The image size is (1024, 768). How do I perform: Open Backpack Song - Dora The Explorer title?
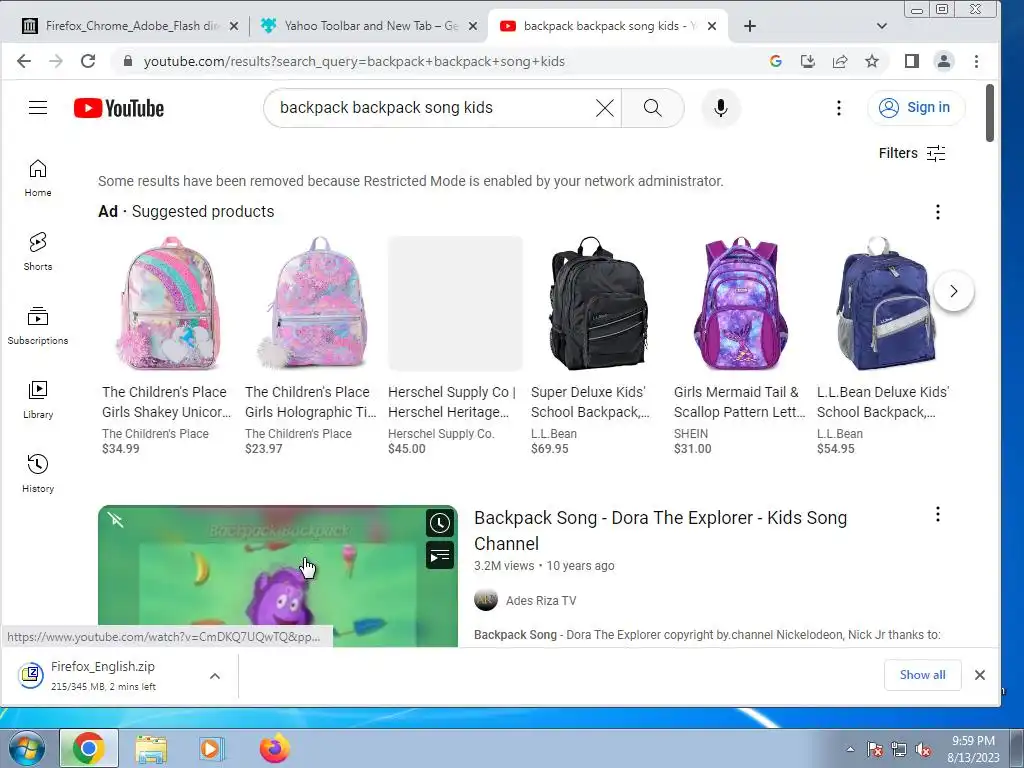point(660,530)
